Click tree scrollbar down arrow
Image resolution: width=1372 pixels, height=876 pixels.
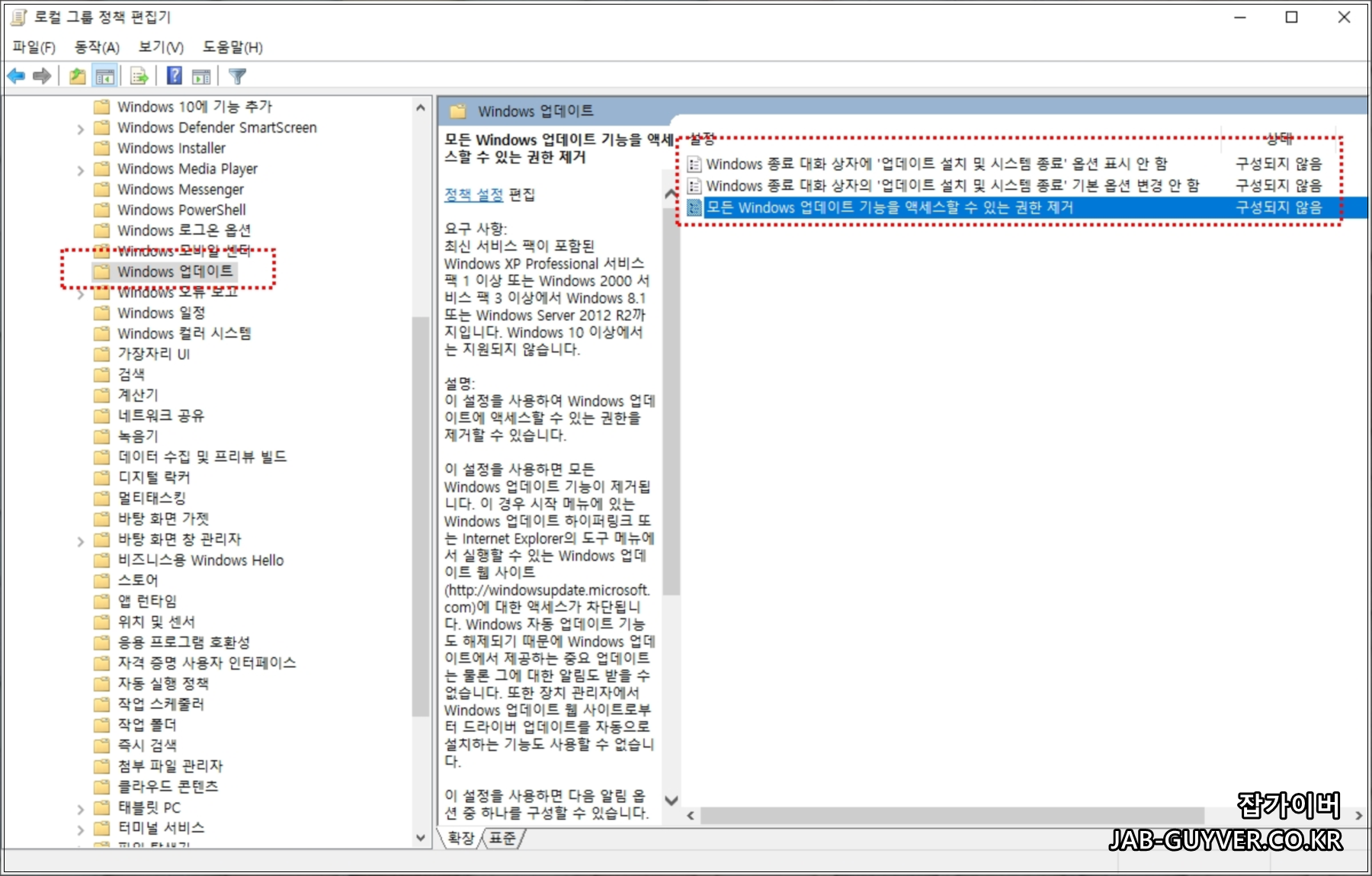point(421,837)
